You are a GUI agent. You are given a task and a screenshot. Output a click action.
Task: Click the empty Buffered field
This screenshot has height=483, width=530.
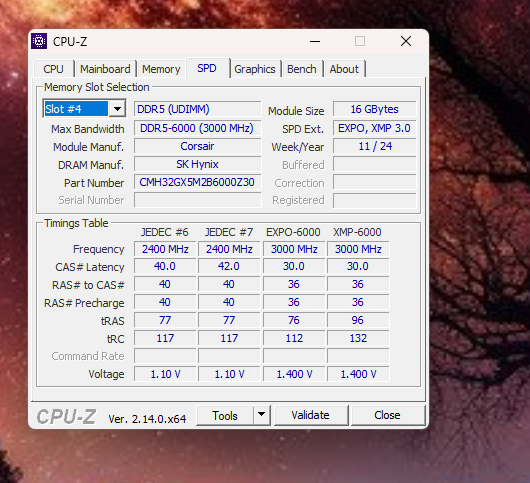(375, 164)
